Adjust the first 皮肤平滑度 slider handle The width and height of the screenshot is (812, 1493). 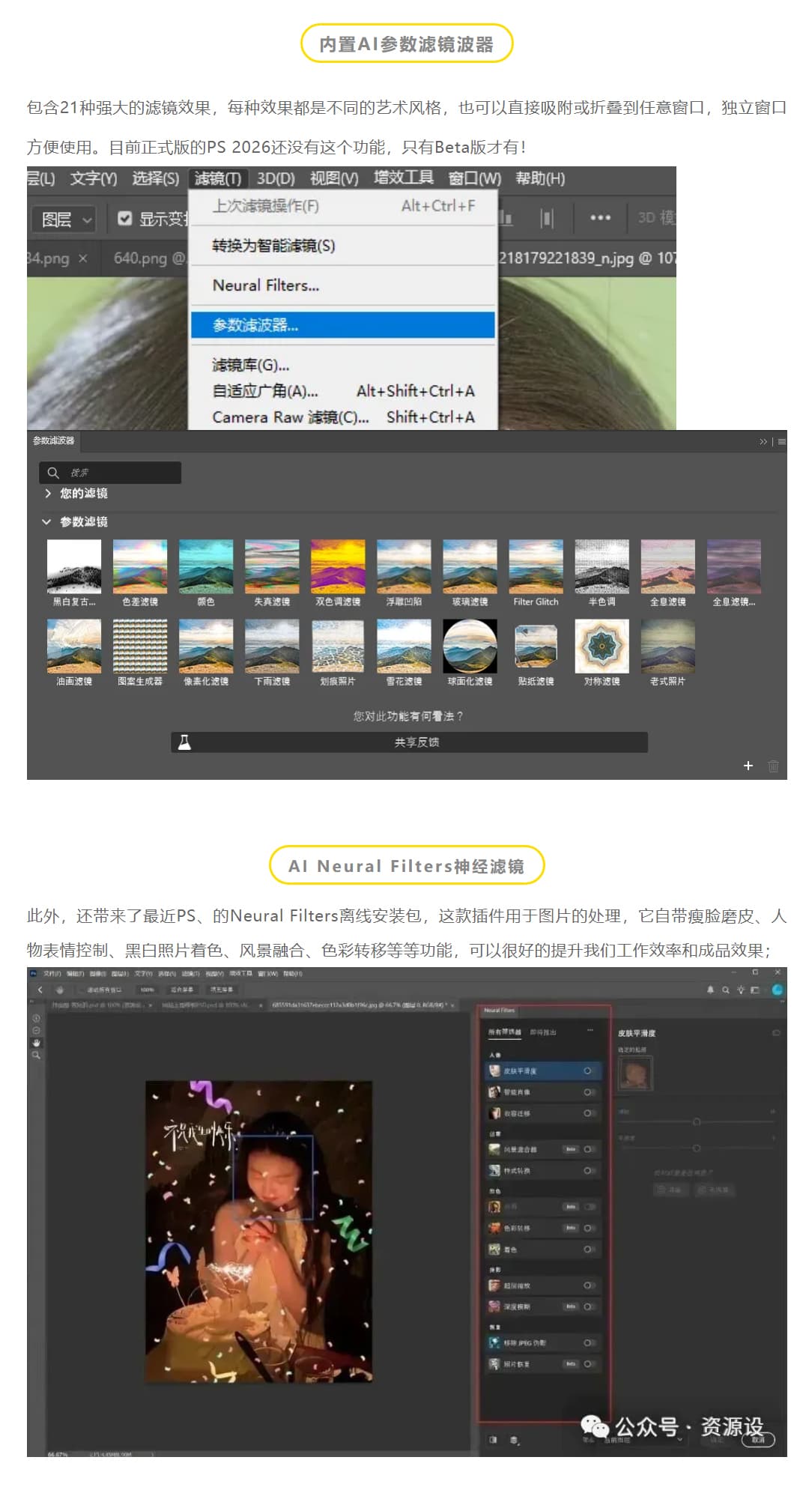click(697, 1121)
